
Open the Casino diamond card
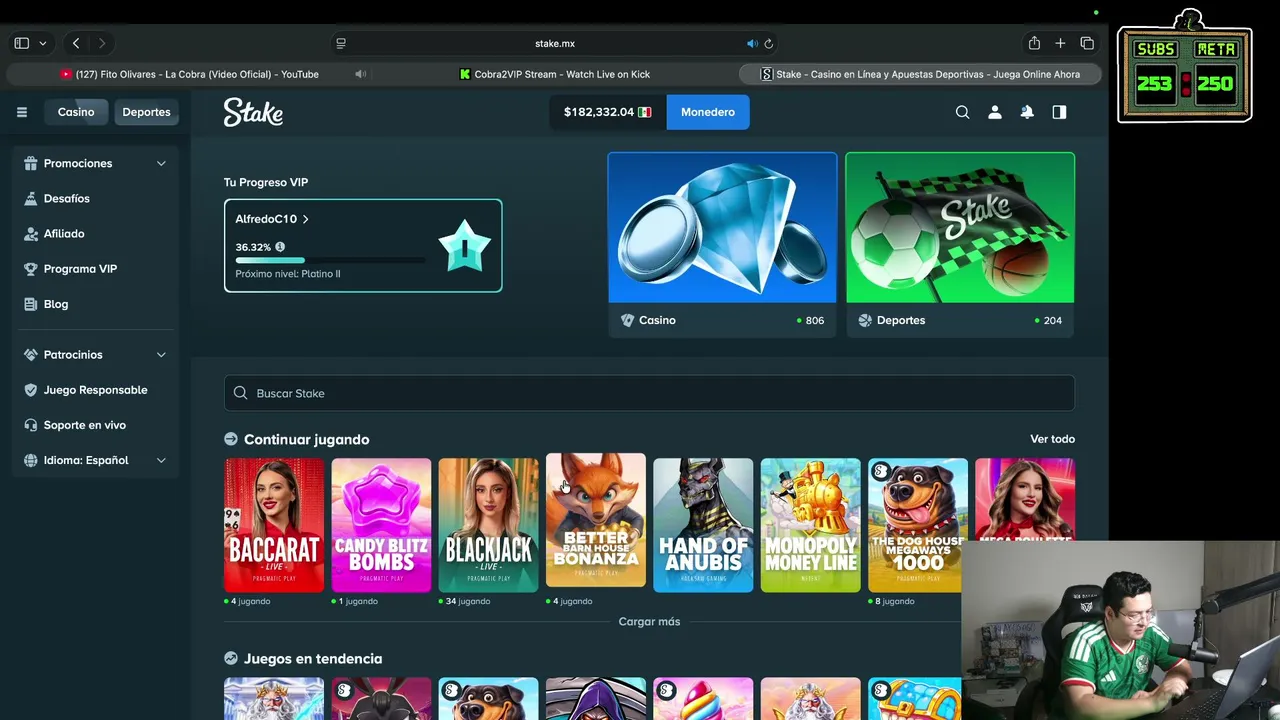722,245
